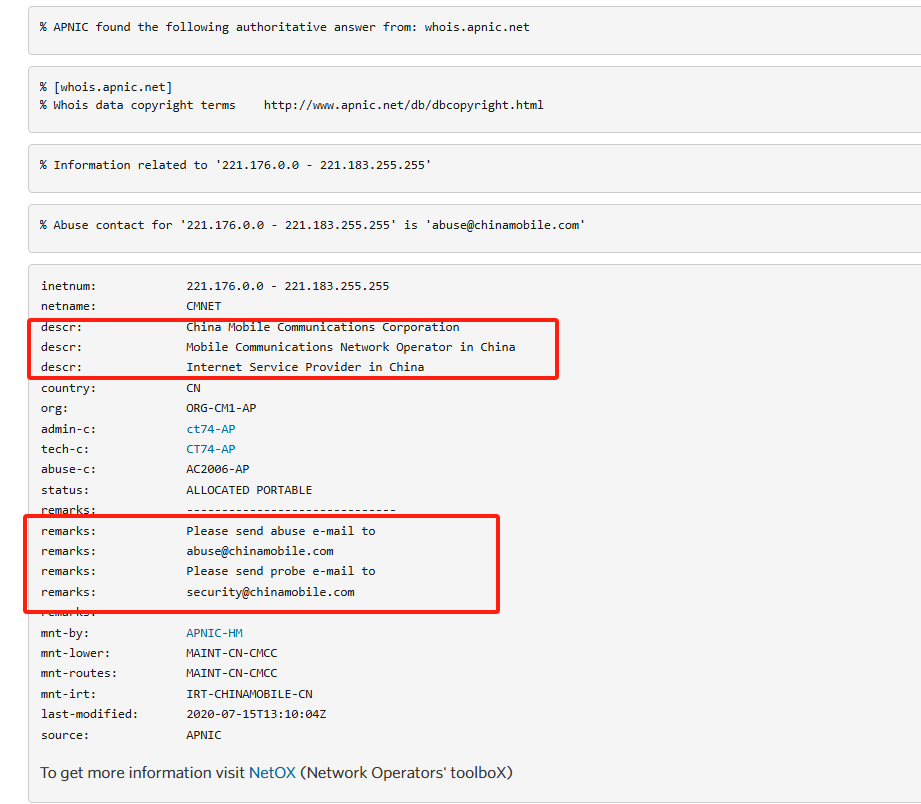Click the dashed remarks separator line
Image resolution: width=921 pixels, height=804 pixels.
tap(291, 510)
